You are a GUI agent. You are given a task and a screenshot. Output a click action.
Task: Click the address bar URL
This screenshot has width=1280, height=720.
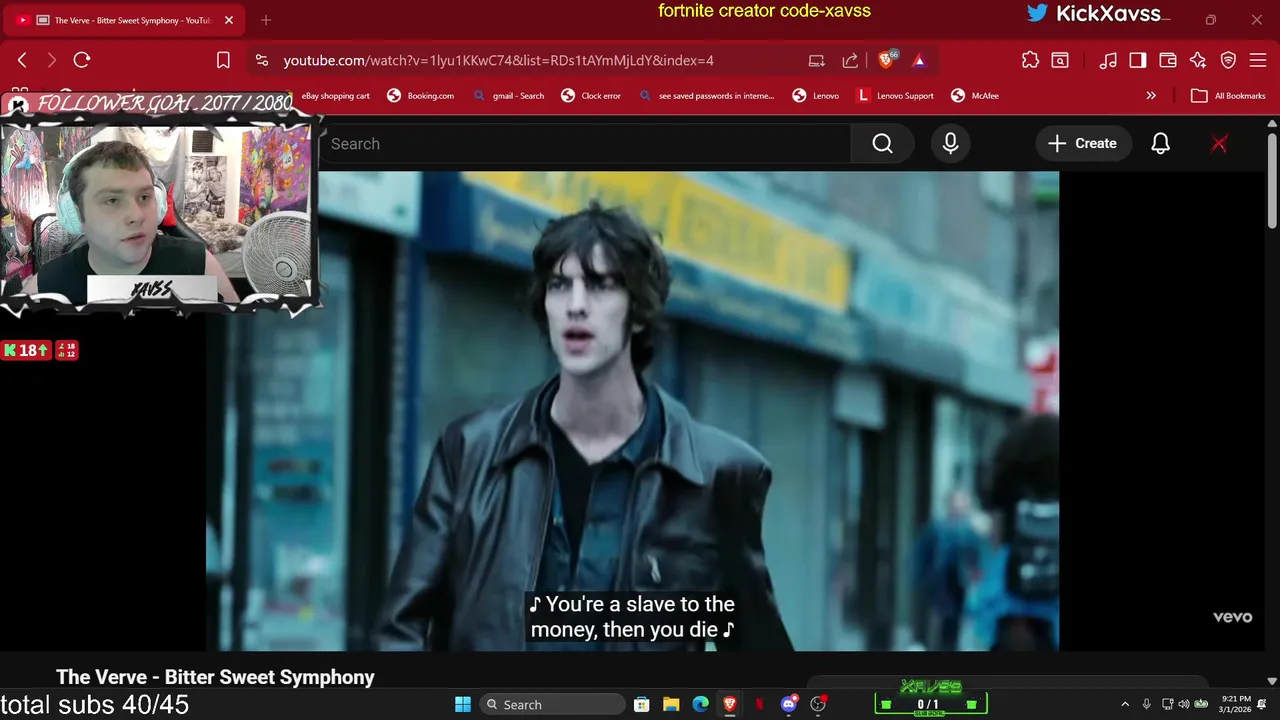pos(498,60)
